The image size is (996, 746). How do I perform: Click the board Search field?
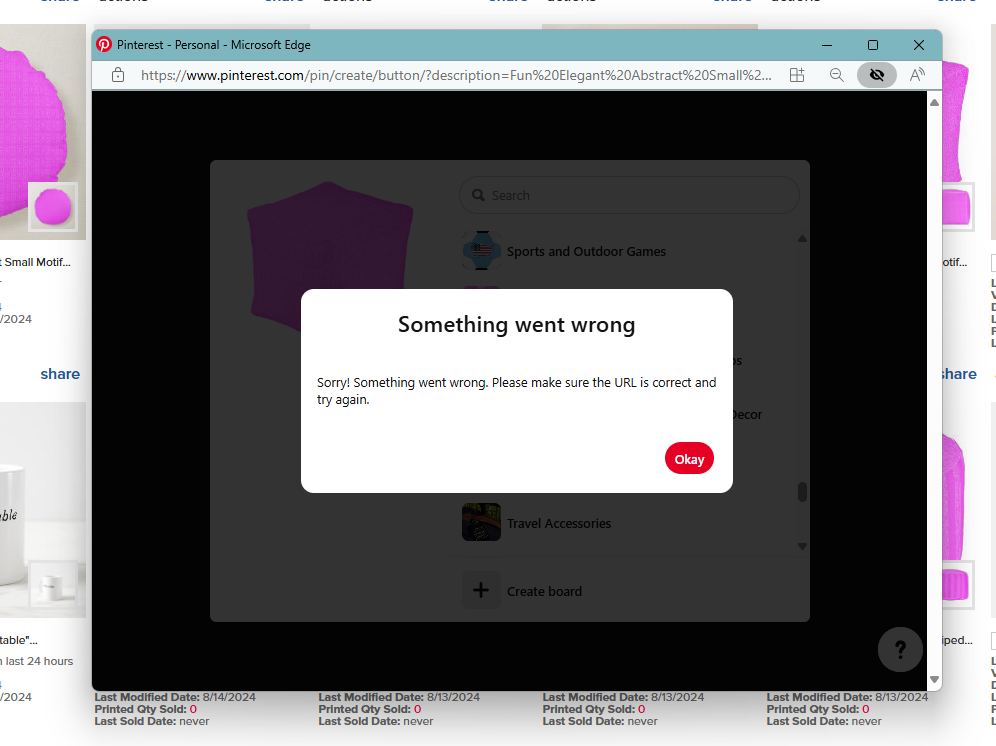coord(629,195)
